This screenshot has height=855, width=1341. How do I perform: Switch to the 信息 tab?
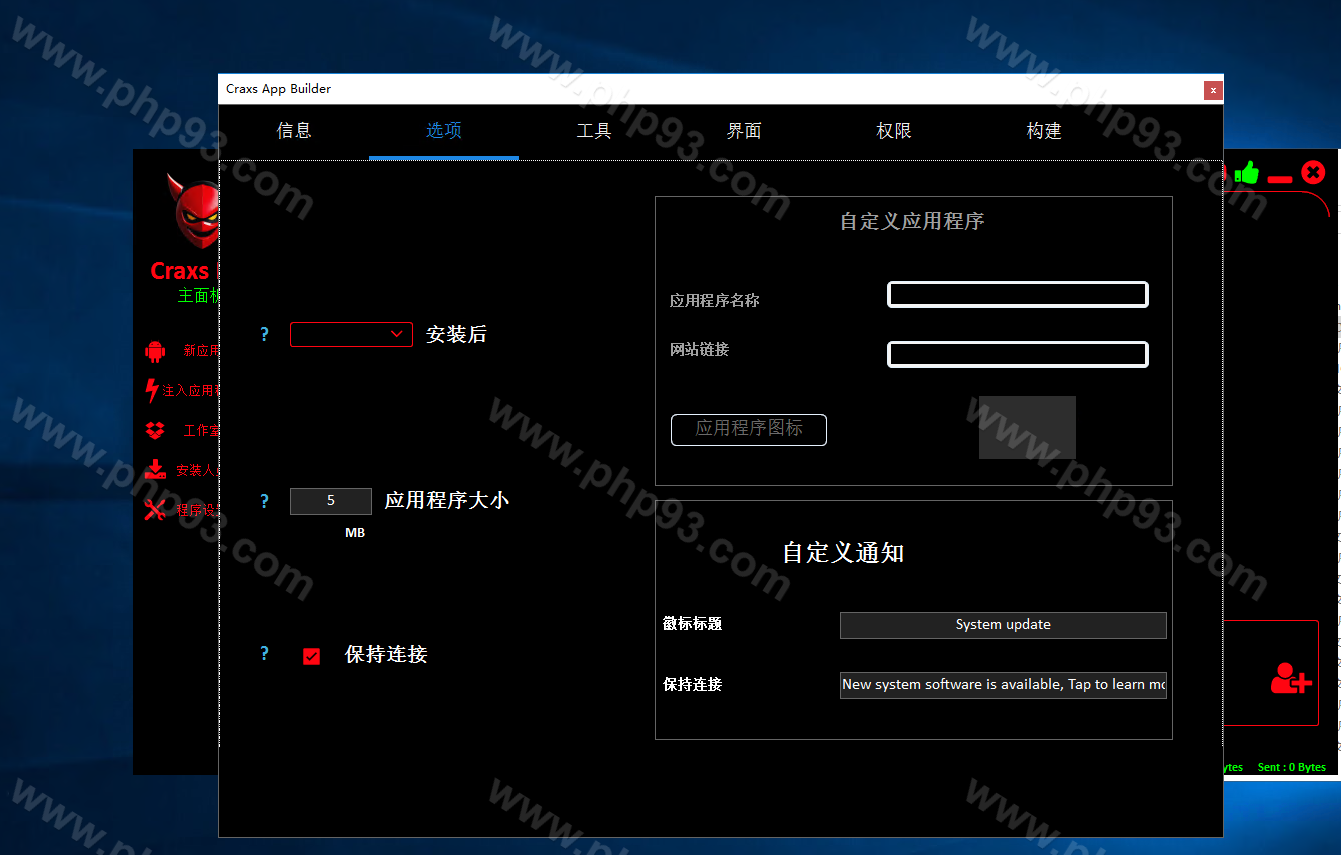pos(294,131)
